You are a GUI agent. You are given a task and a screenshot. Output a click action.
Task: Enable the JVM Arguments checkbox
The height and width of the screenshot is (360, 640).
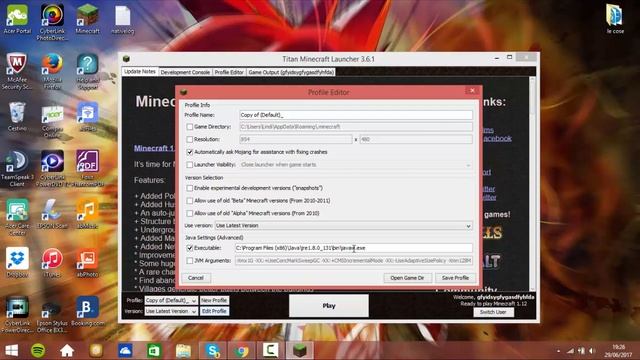189,261
